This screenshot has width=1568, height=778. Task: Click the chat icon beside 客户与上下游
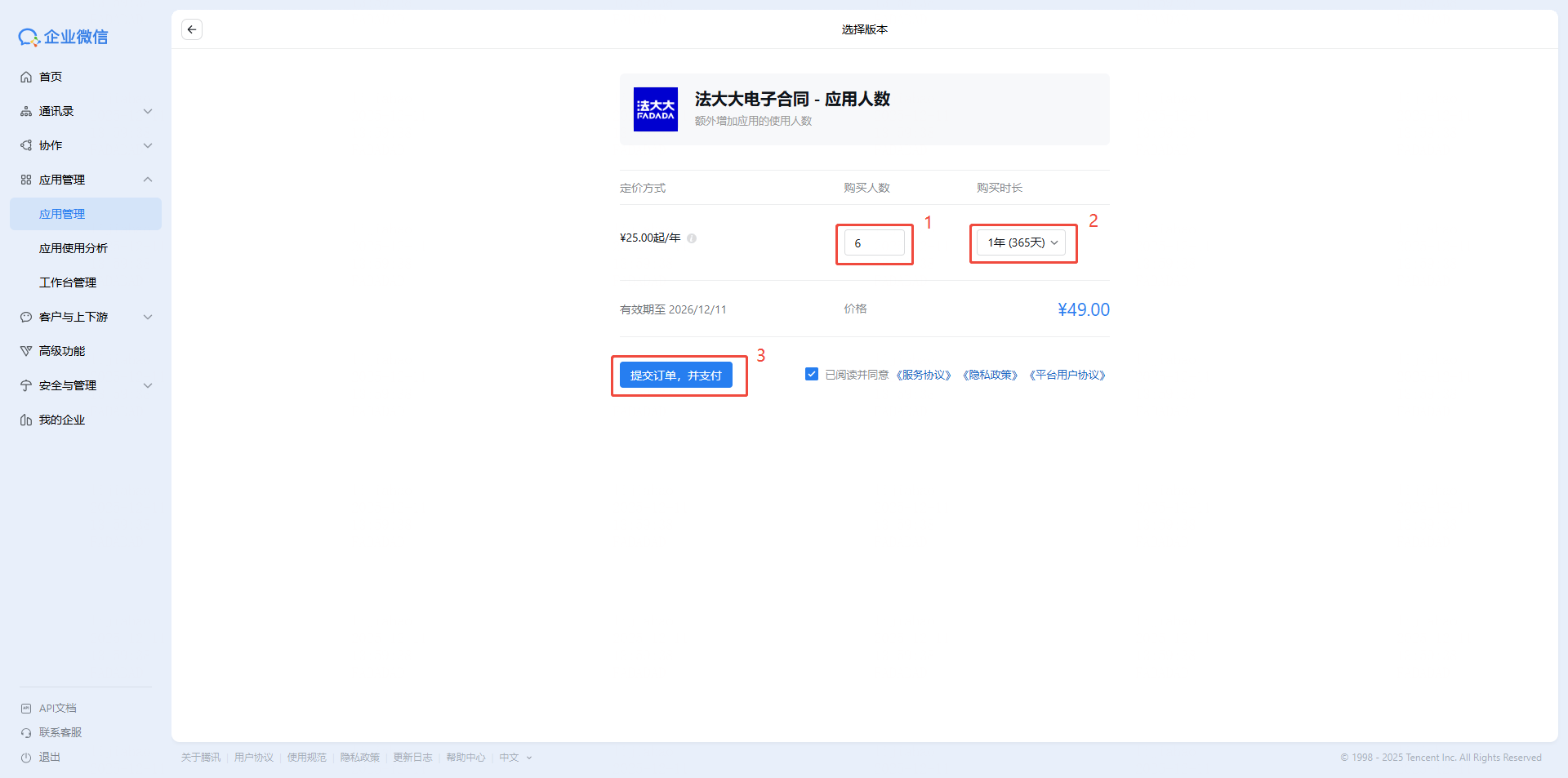[26, 317]
